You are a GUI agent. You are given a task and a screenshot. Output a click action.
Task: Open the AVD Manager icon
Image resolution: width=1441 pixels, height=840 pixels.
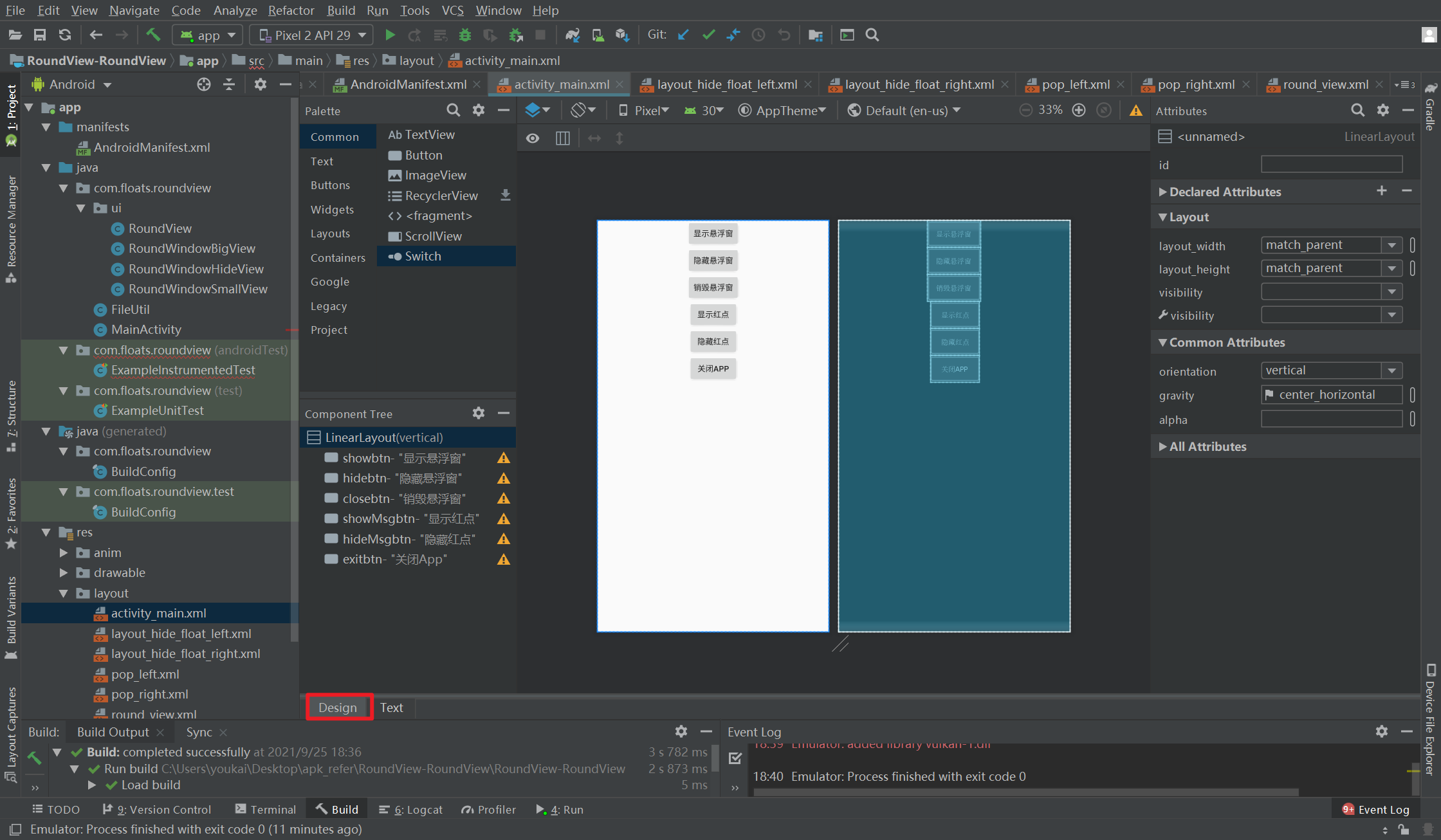tap(598, 35)
